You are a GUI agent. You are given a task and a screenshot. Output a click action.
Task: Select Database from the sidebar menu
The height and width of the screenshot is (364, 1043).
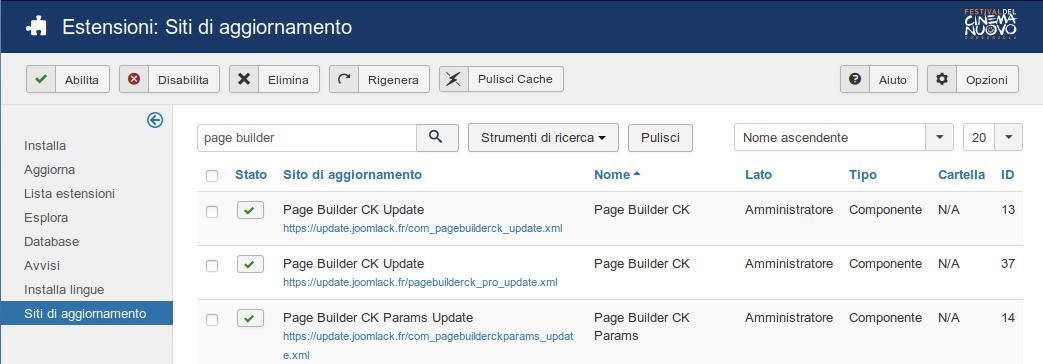tap(51, 242)
